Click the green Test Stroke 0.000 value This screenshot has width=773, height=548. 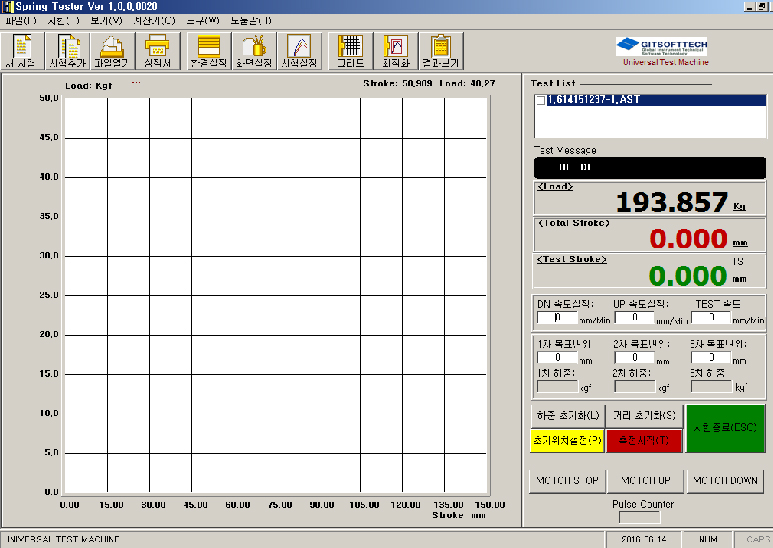[x=688, y=276]
